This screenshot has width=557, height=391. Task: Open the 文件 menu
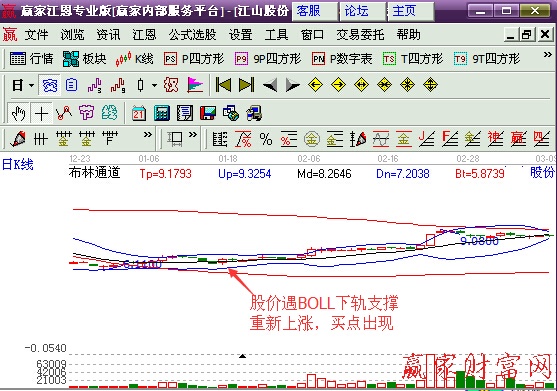pyautogui.click(x=36, y=35)
